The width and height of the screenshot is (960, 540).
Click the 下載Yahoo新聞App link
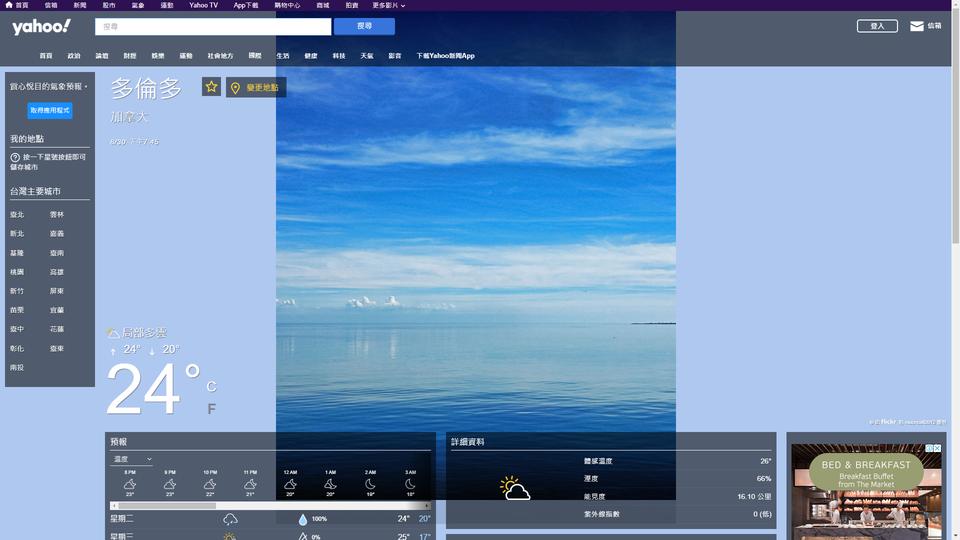pos(446,56)
